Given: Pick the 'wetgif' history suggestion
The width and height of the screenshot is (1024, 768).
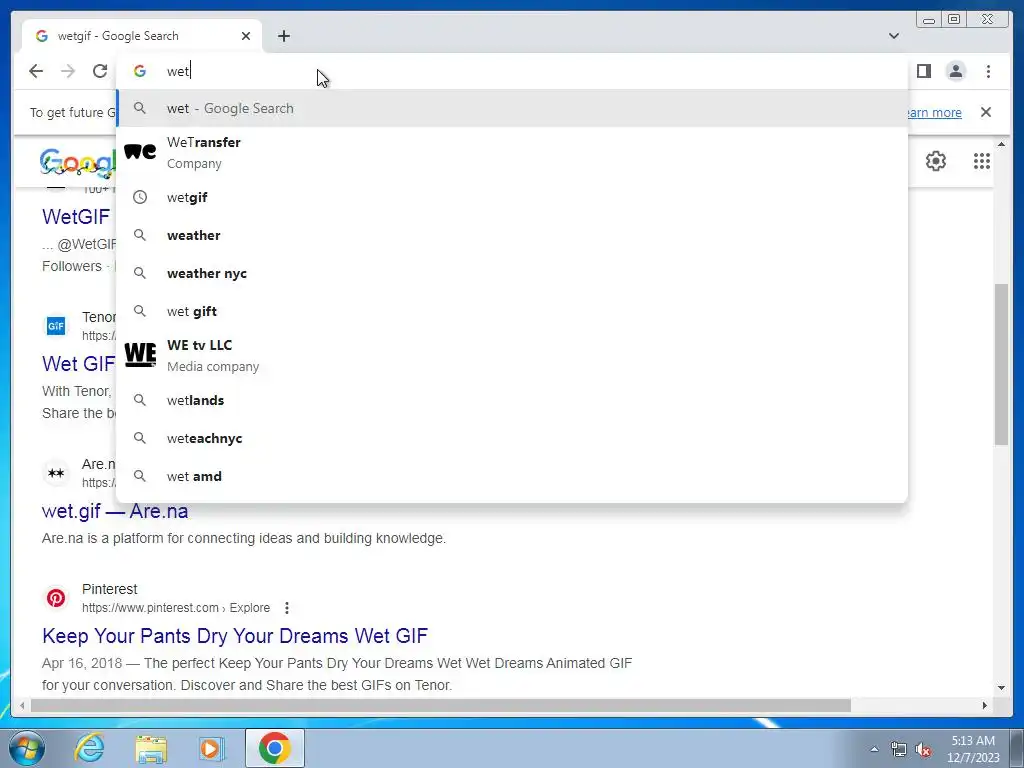Looking at the screenshot, I should click(x=512, y=197).
